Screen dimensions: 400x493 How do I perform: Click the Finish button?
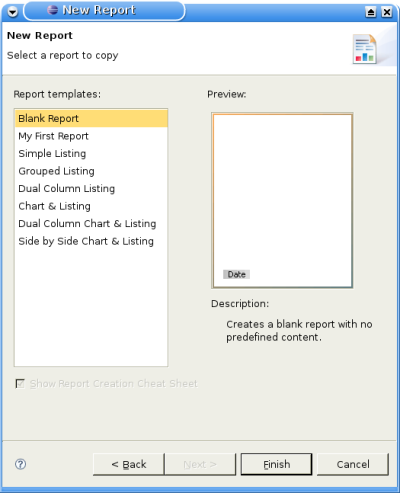(276, 464)
